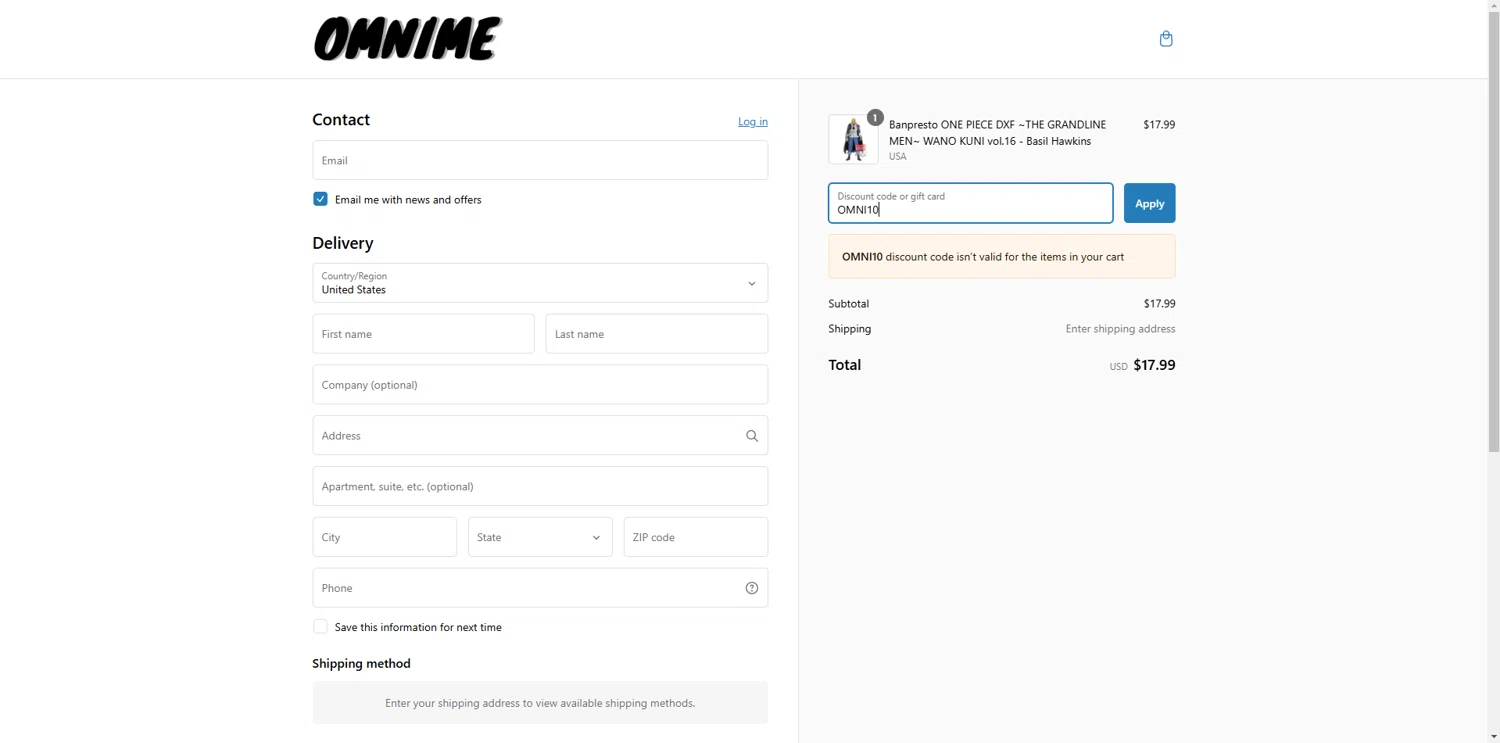Click the Phone input field
Image resolution: width=1500 pixels, height=743 pixels.
540,588
